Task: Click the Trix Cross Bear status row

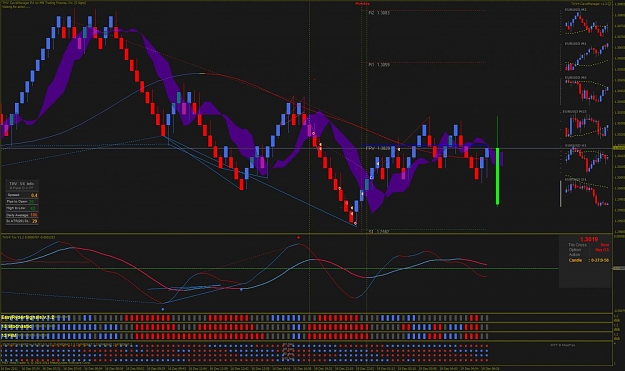Action: [589, 245]
